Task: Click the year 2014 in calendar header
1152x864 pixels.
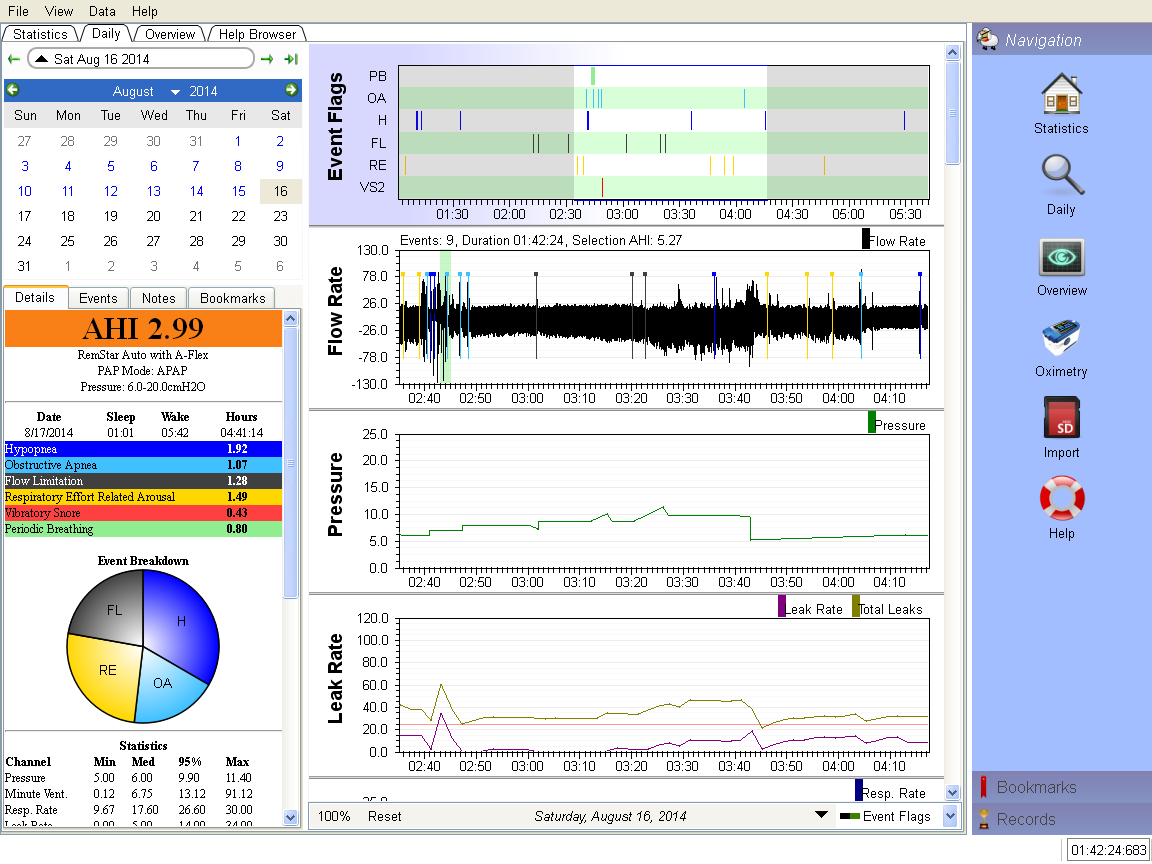Action: tap(203, 91)
